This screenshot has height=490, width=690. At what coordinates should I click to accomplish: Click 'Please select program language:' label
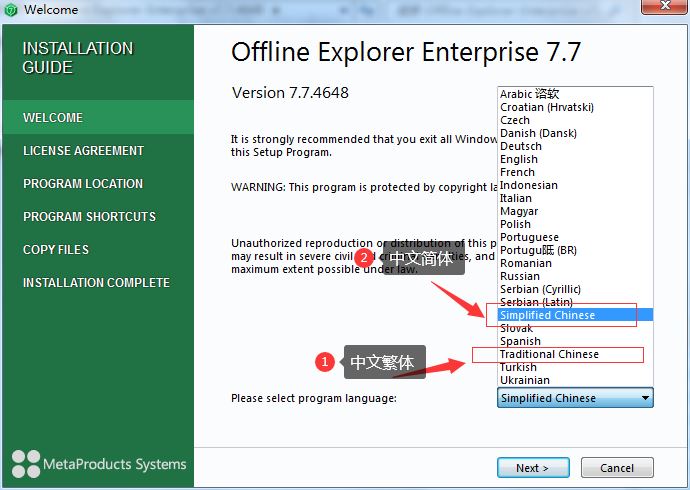(x=314, y=398)
